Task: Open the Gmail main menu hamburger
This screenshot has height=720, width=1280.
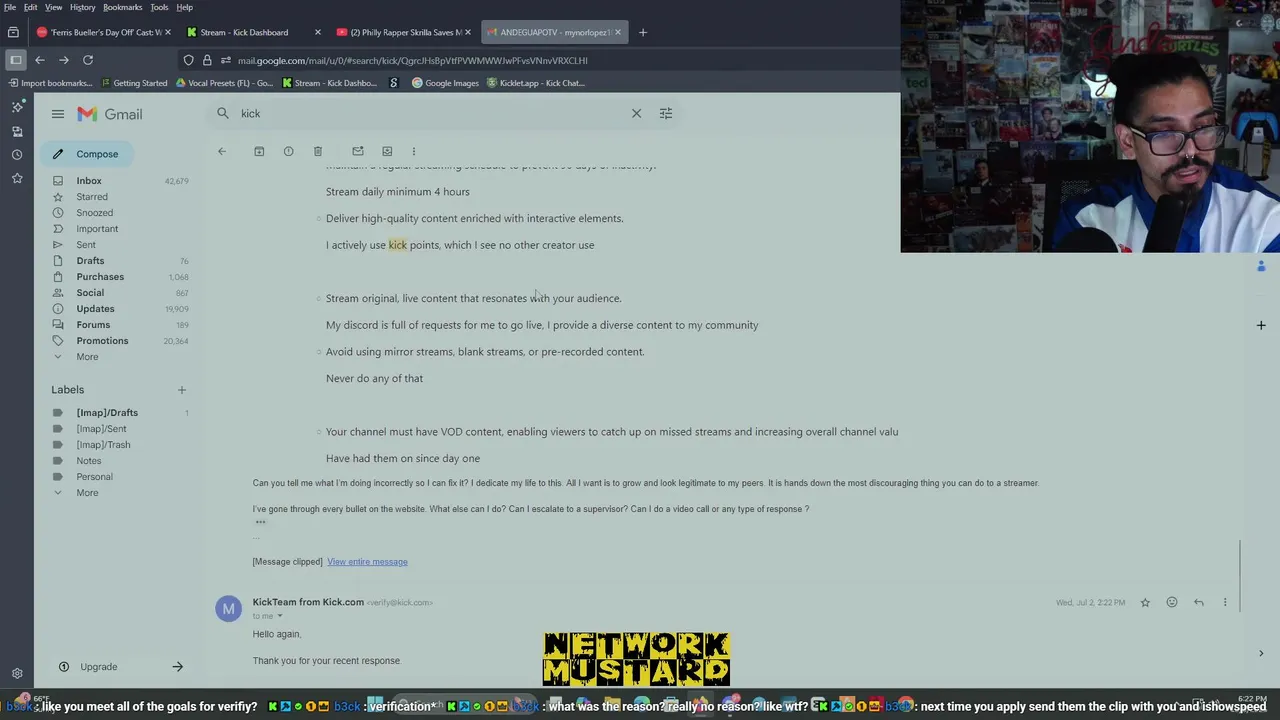Action: [x=58, y=114]
